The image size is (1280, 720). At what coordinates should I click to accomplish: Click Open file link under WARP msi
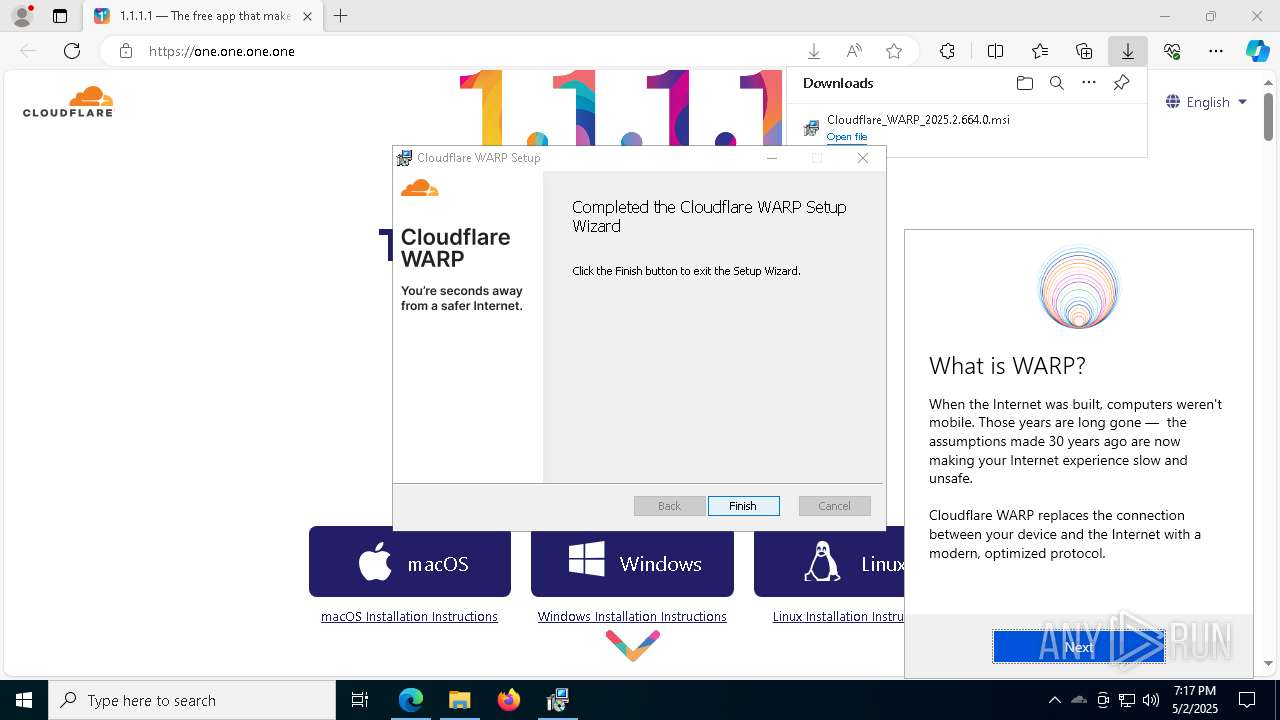pyautogui.click(x=847, y=137)
